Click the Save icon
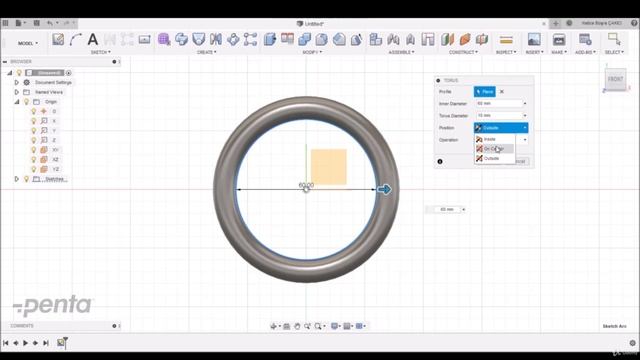The width and height of the screenshot is (640, 360). click(36, 23)
